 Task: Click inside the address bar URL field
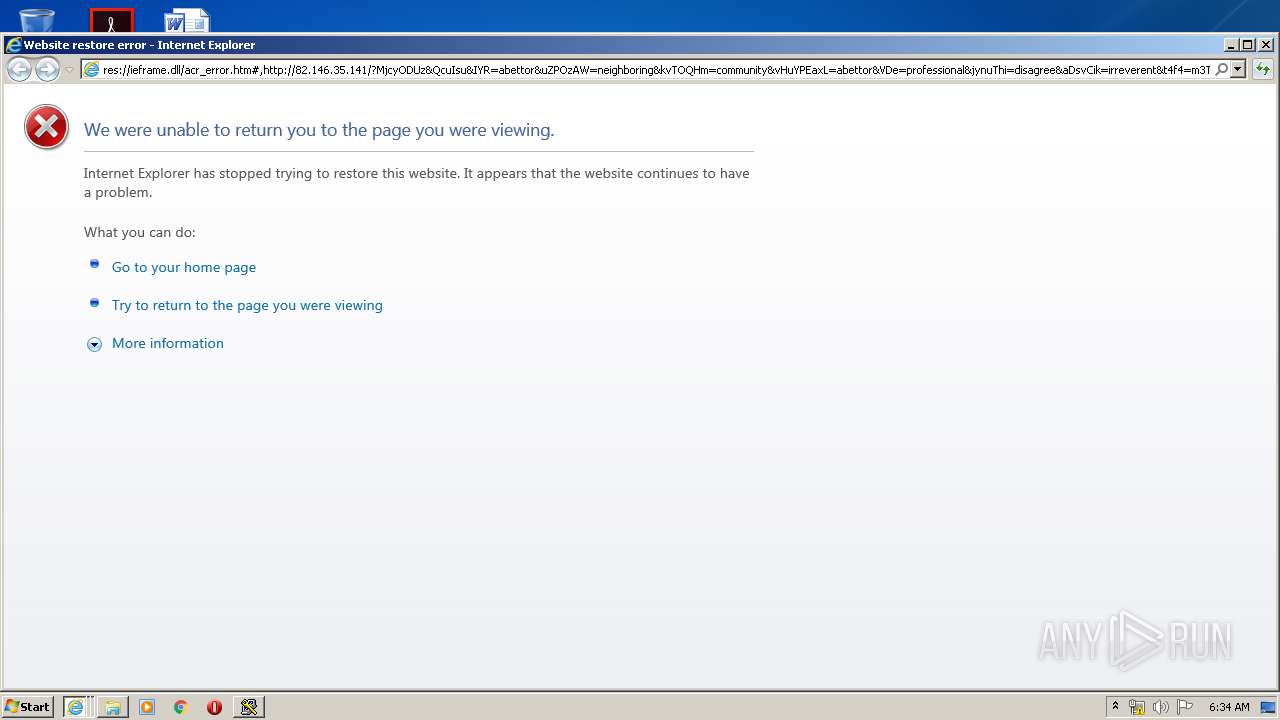[656, 70]
